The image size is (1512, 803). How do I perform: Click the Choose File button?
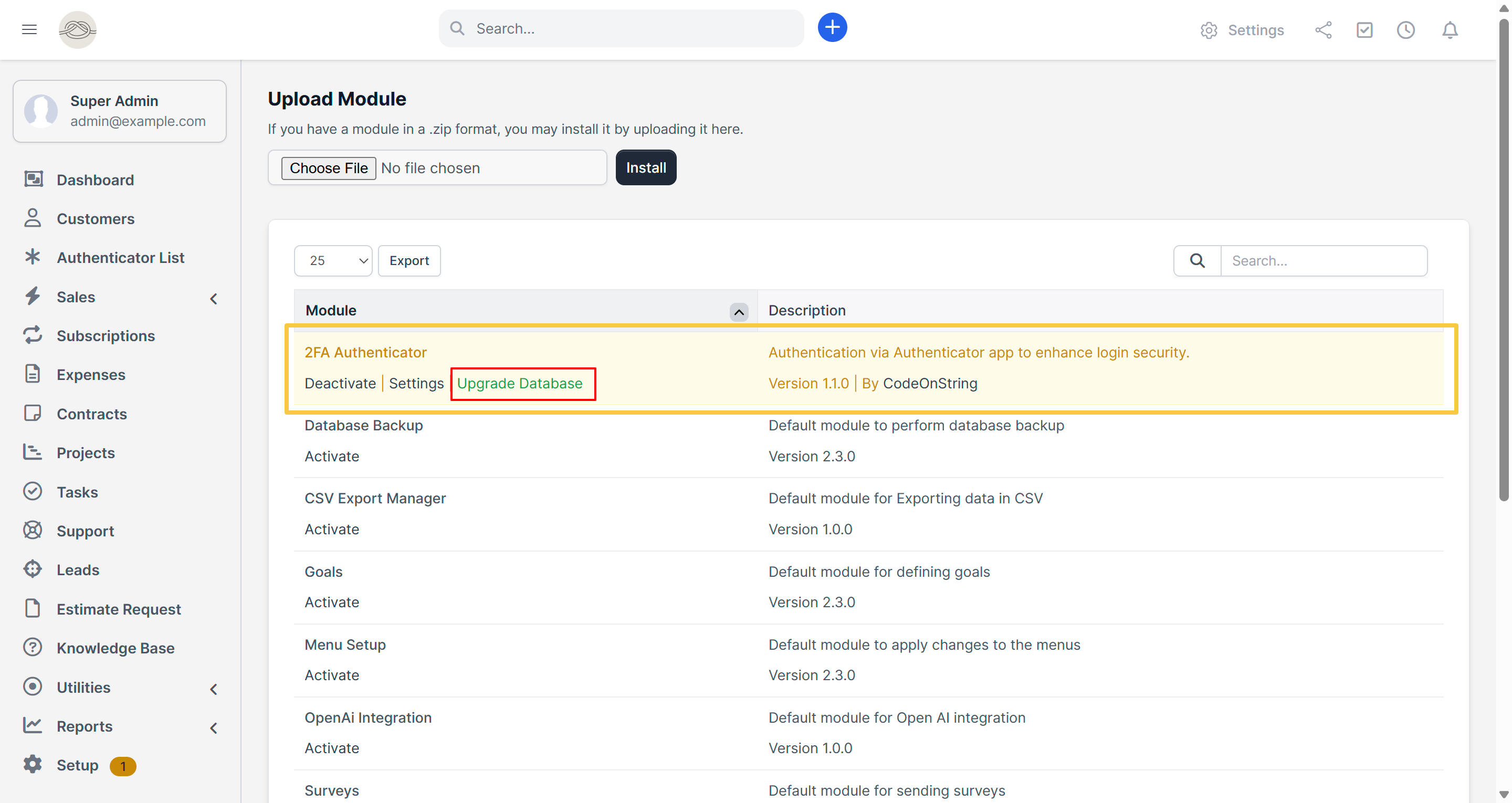click(x=329, y=168)
